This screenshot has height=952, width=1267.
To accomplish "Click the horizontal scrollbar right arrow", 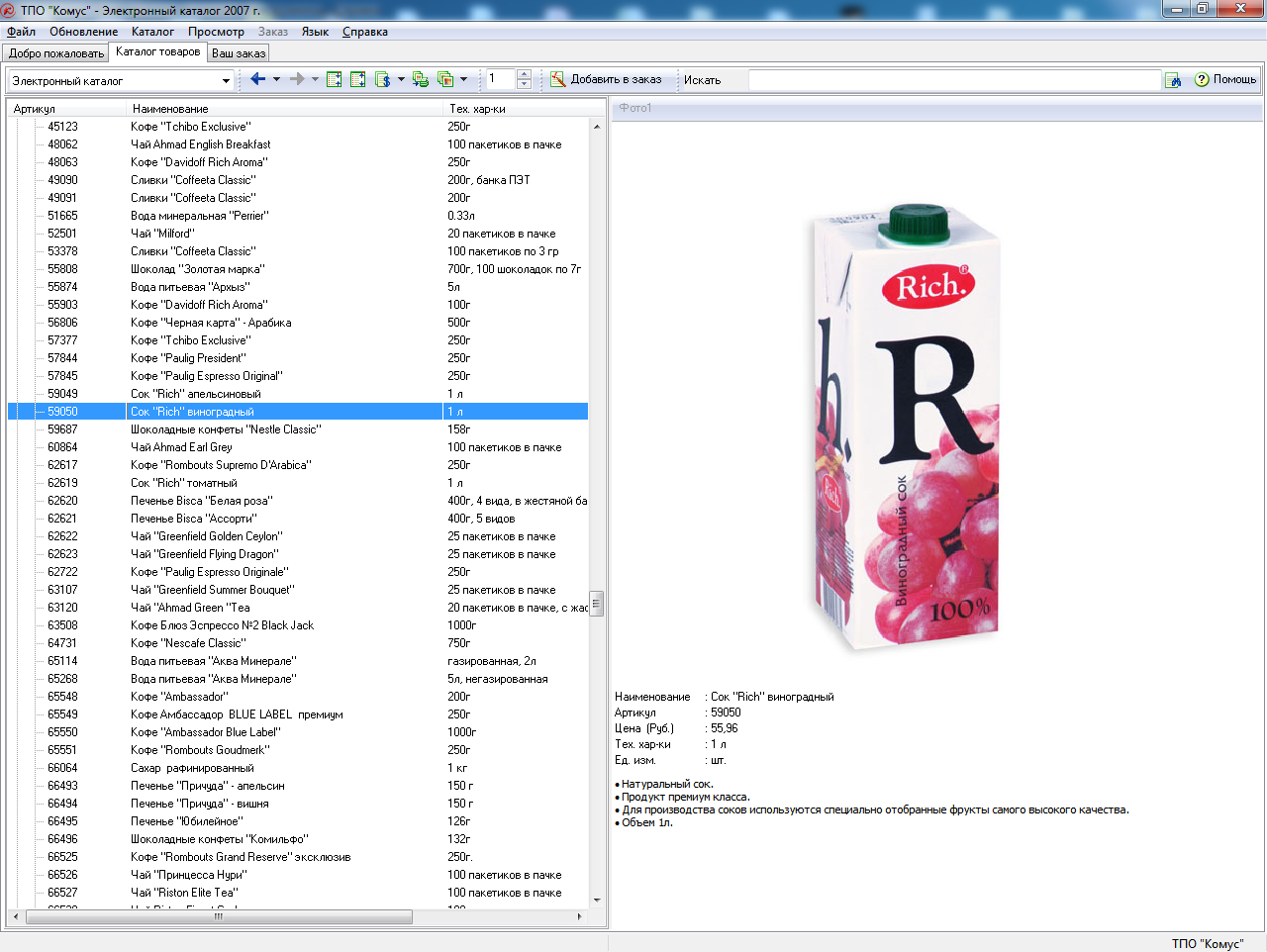I will point(580,916).
